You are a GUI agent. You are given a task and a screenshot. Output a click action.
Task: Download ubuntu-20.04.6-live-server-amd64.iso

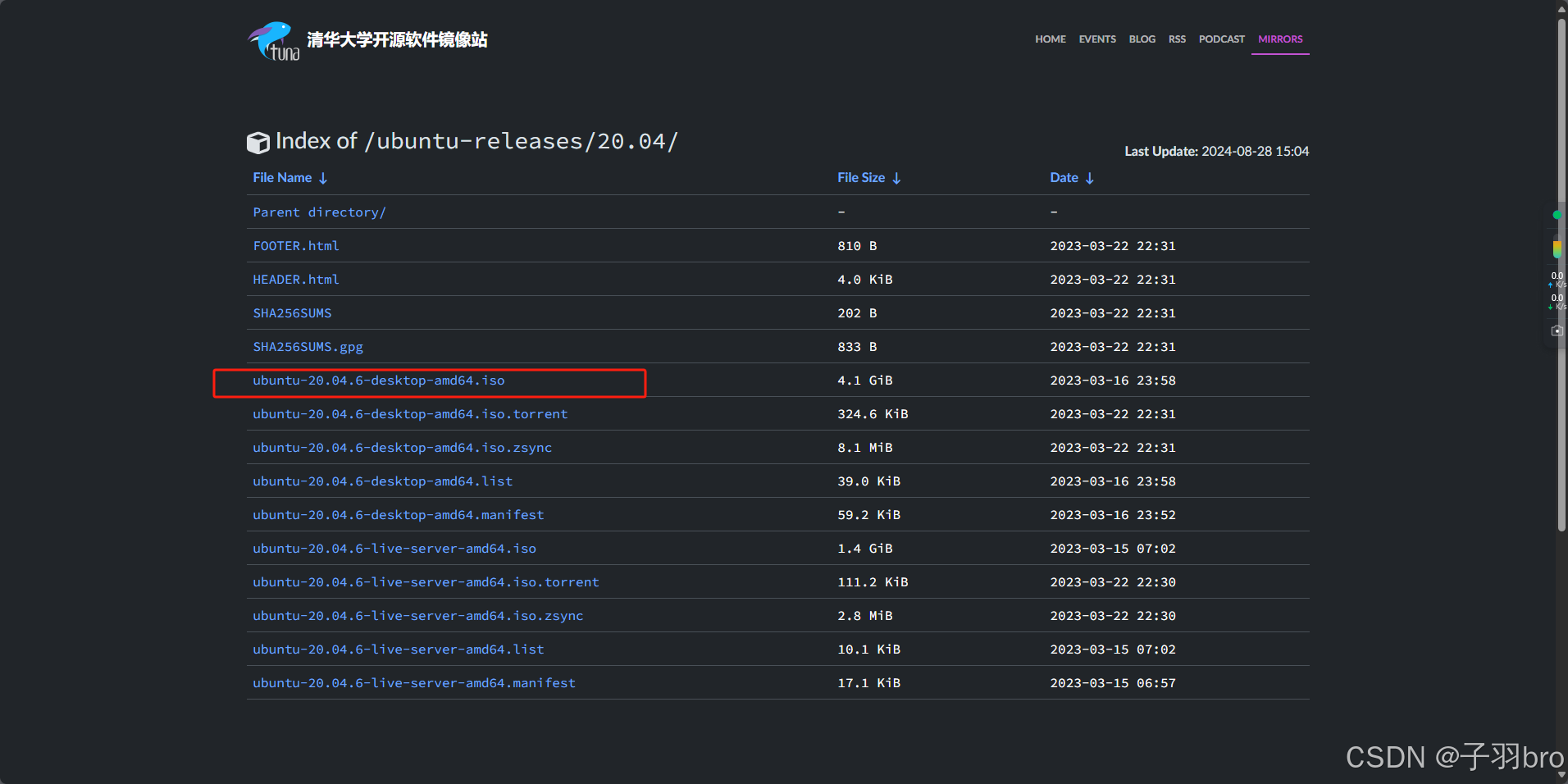pos(394,549)
